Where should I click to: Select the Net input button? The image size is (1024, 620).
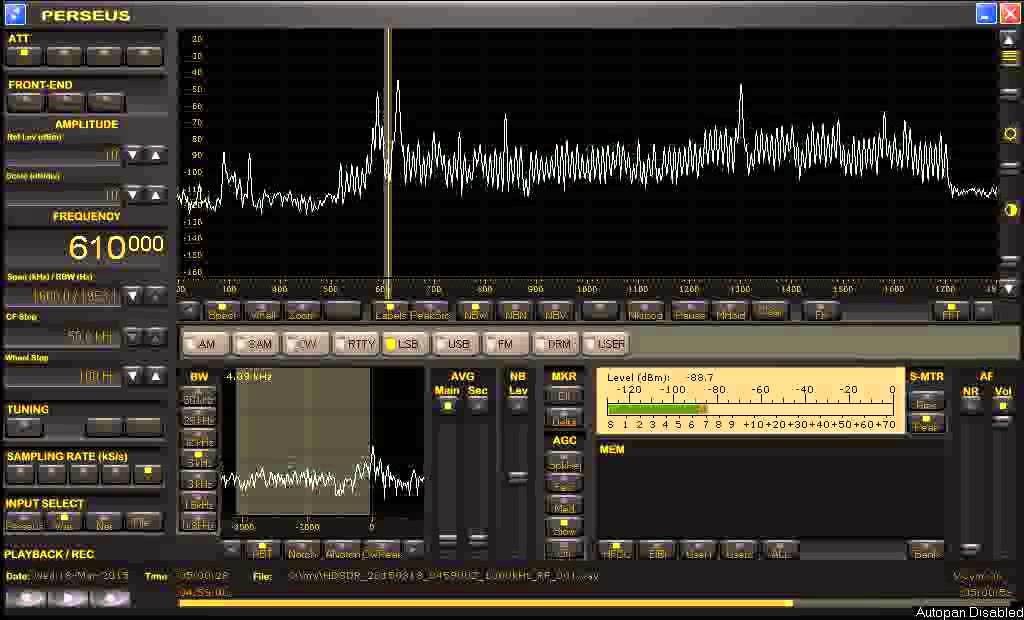click(x=104, y=521)
